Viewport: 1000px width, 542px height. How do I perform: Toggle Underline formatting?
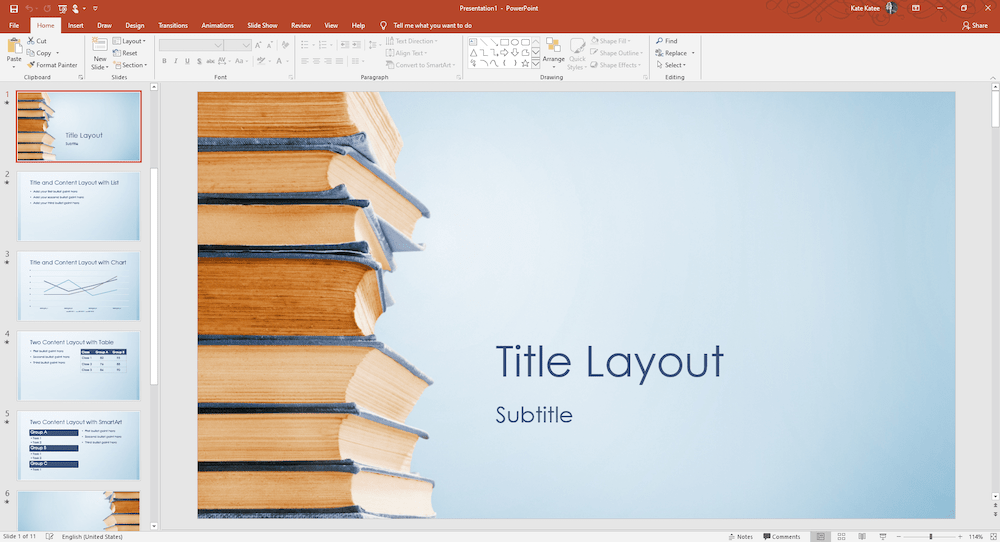[x=187, y=61]
